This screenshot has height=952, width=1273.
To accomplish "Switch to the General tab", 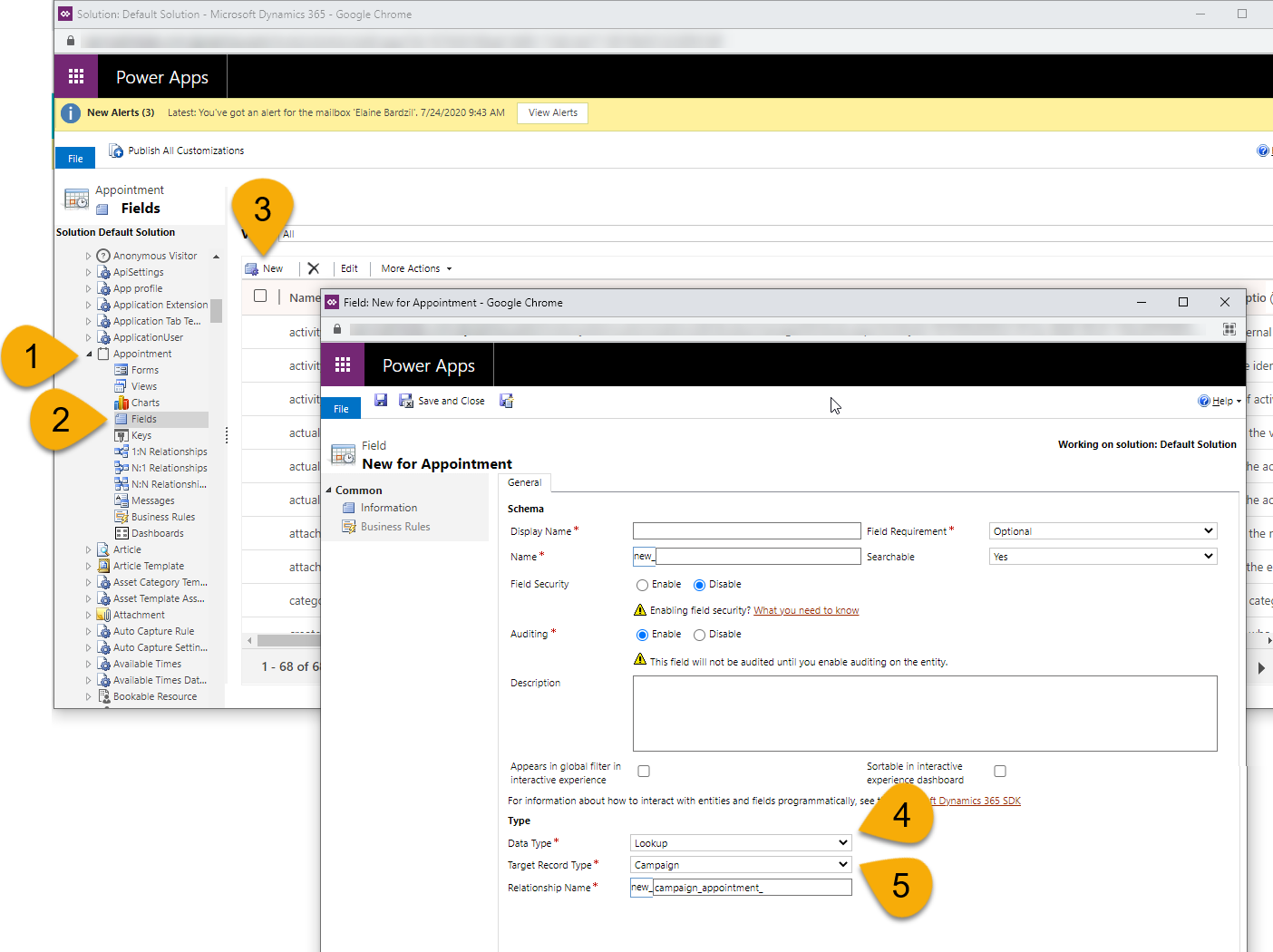I will [x=525, y=482].
